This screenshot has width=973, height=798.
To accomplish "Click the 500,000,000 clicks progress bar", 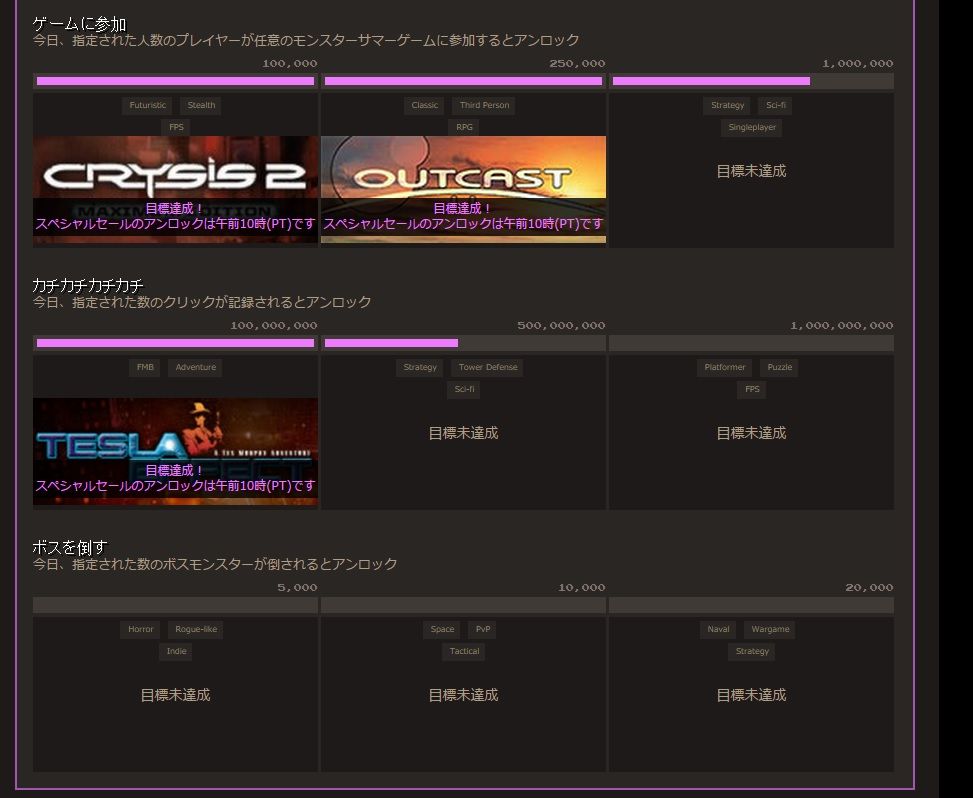I will tap(464, 343).
